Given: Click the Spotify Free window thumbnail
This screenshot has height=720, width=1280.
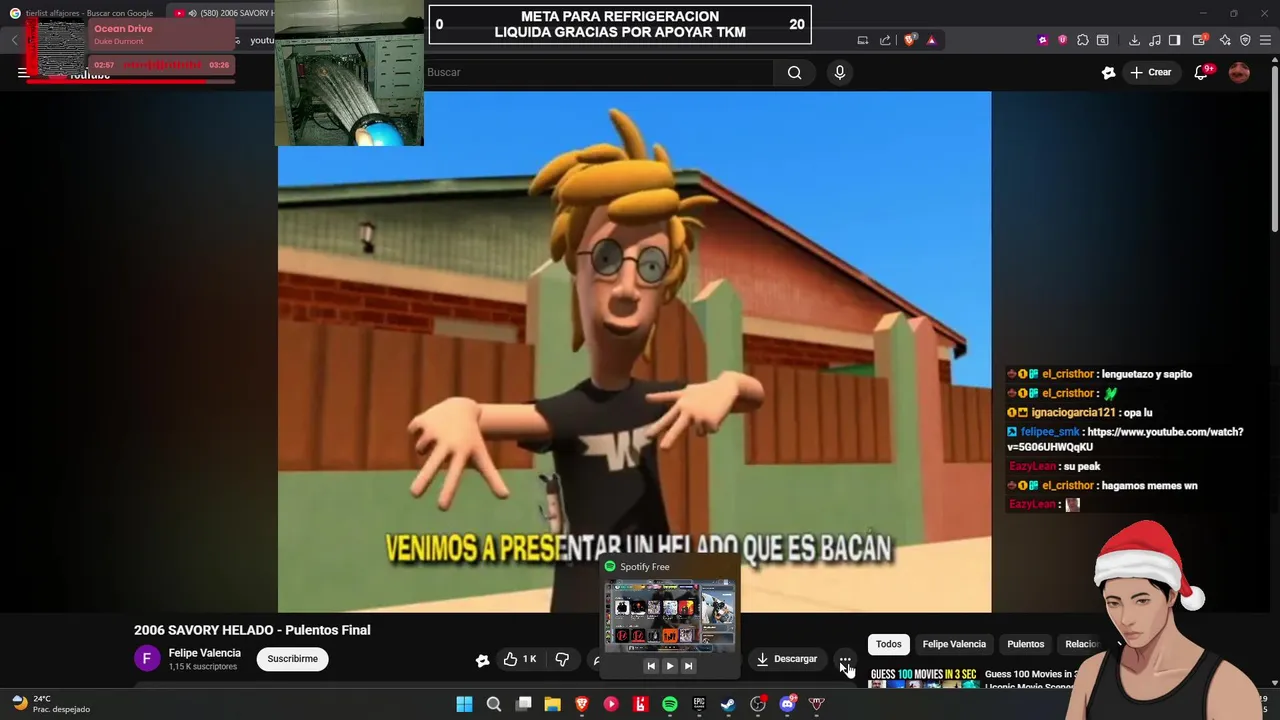Looking at the screenshot, I should point(669,615).
